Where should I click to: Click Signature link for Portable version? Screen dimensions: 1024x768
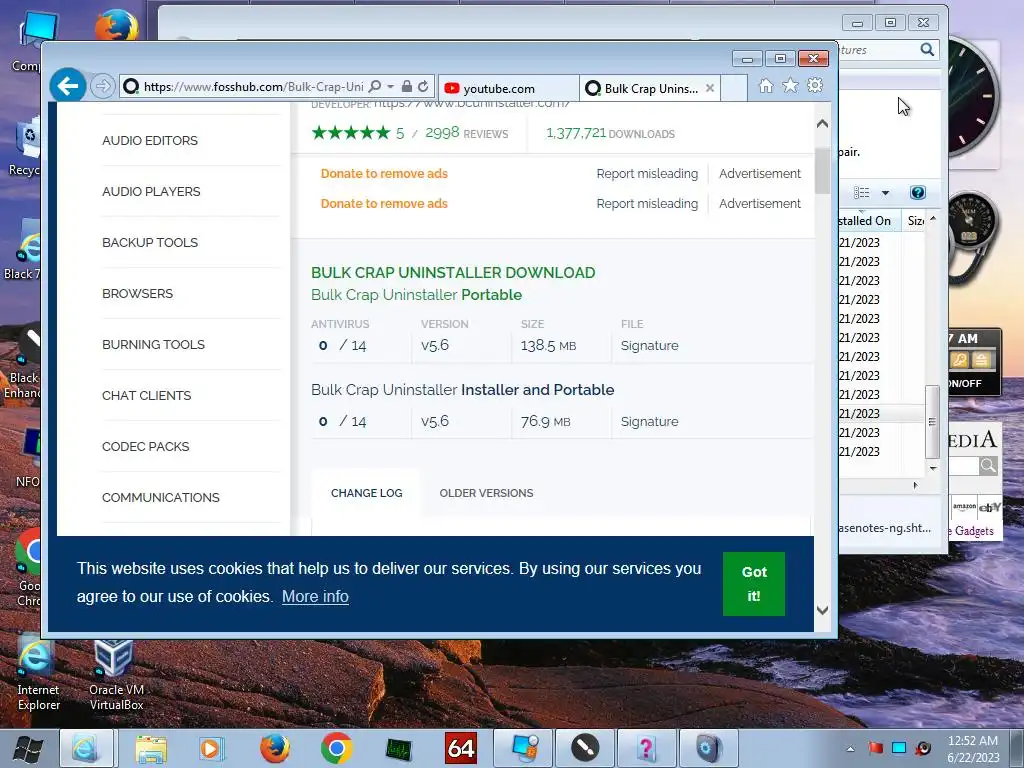[x=649, y=345]
